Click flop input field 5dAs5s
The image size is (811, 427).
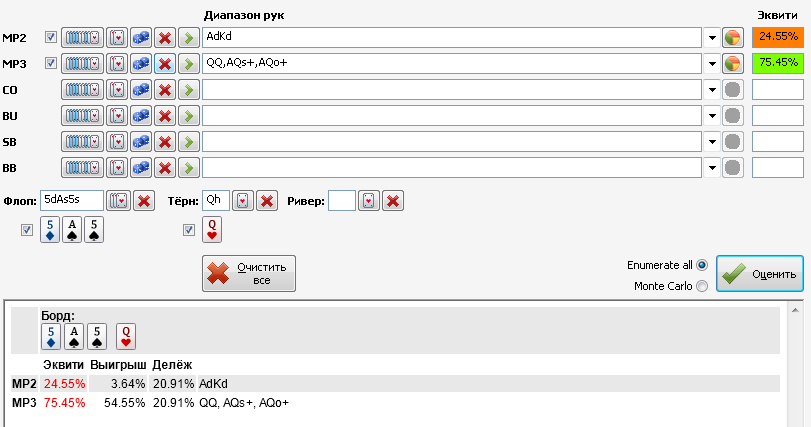pos(72,201)
